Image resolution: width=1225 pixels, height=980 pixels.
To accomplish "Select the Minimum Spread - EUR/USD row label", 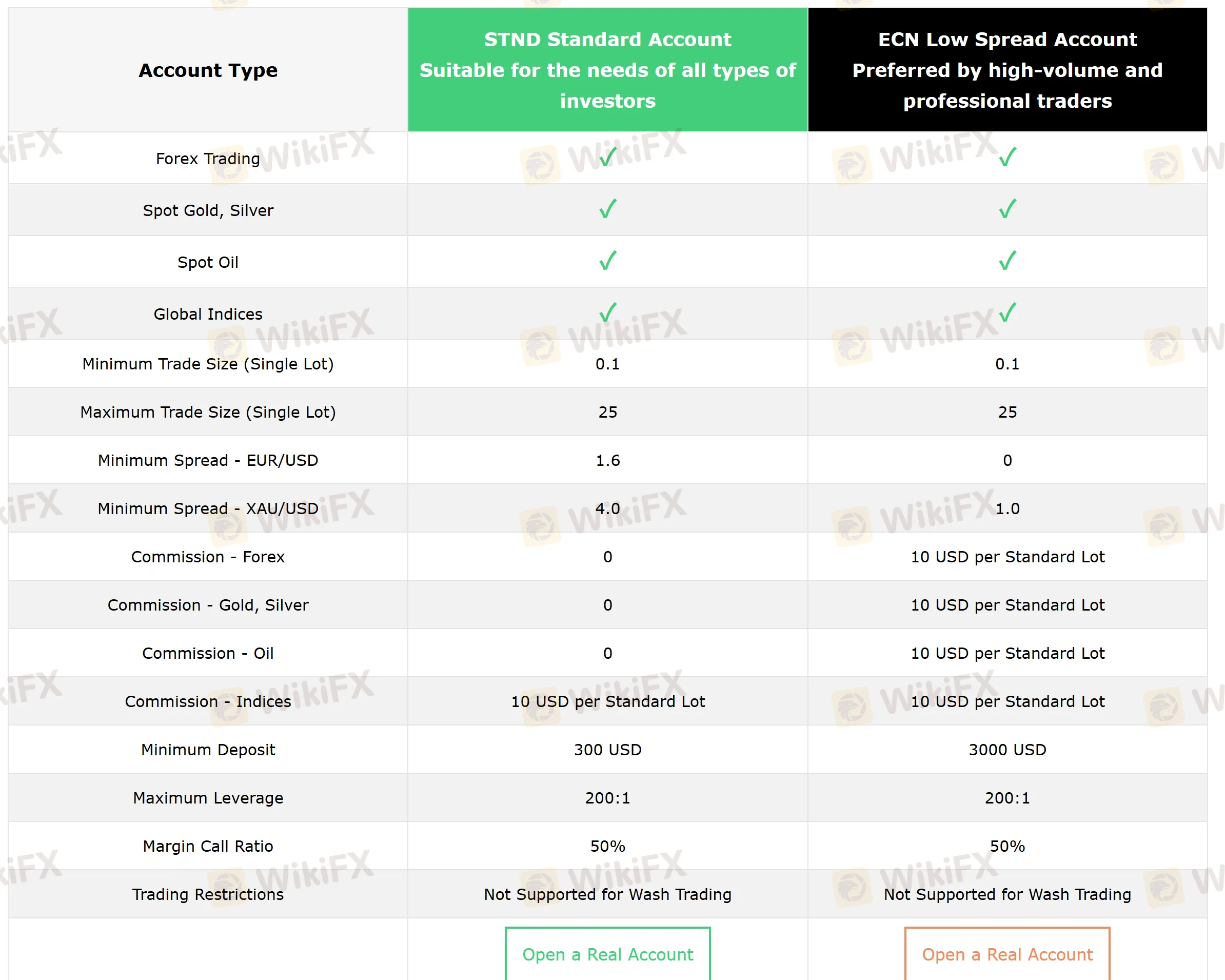I will [x=207, y=460].
